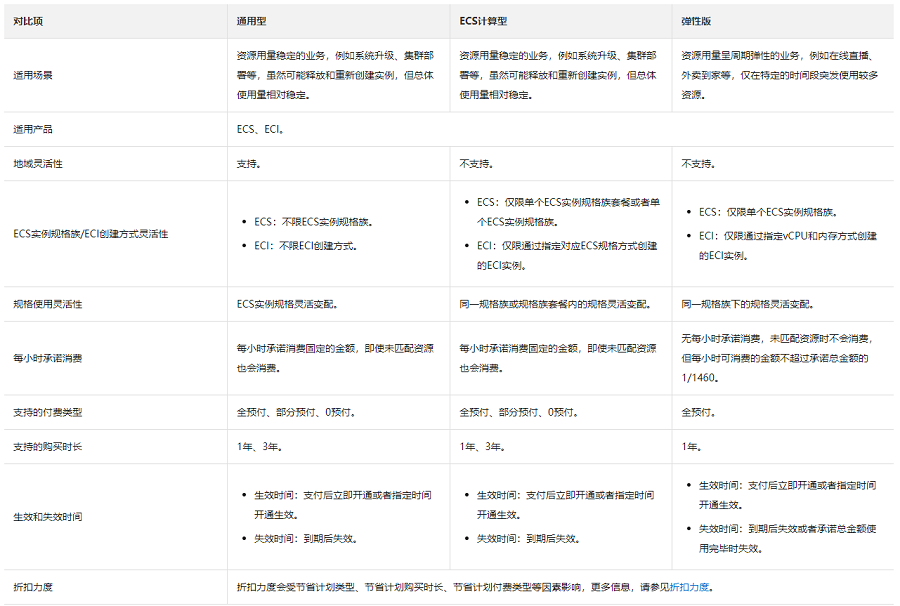This screenshot has height=606, width=900.
Task: Click the 适用场景 row label
Action: [33, 75]
